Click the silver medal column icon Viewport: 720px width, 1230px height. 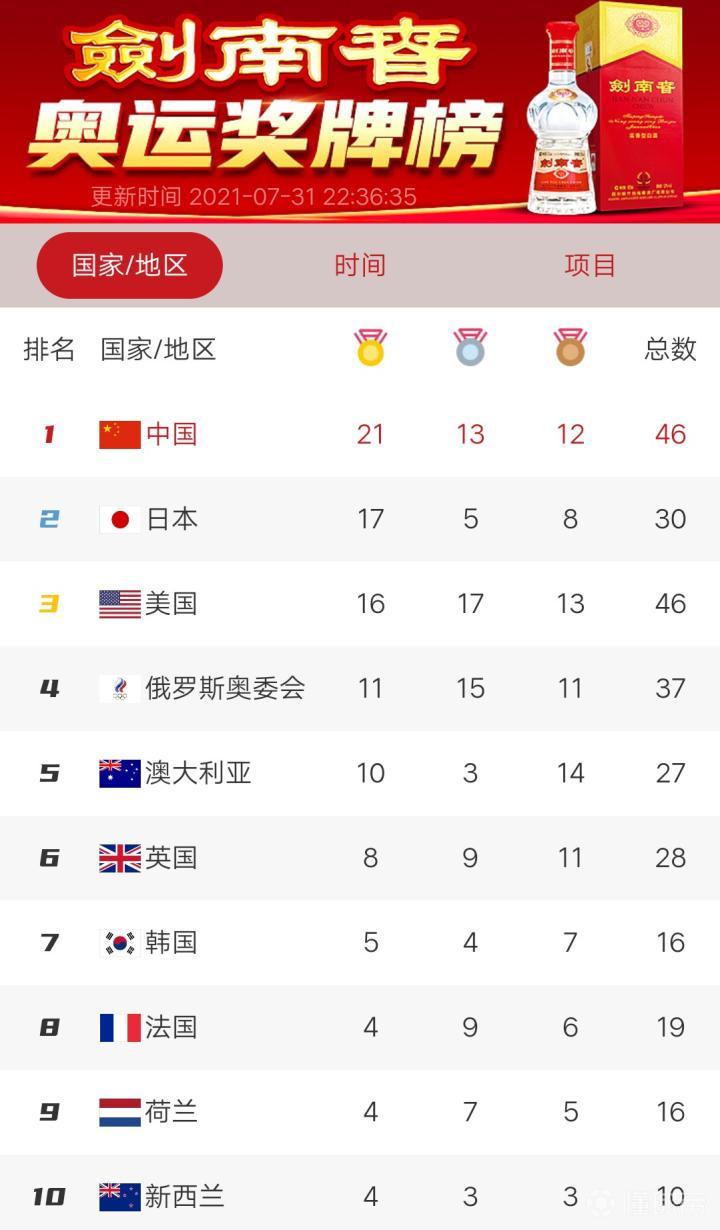470,348
